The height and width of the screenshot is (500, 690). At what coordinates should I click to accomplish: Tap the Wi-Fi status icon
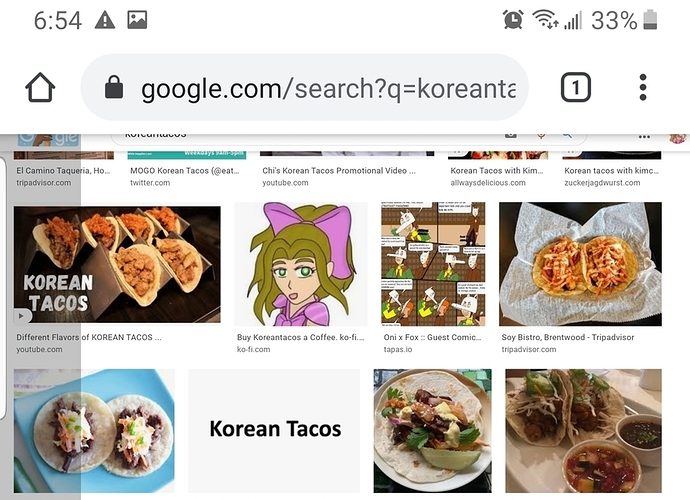[x=545, y=20]
